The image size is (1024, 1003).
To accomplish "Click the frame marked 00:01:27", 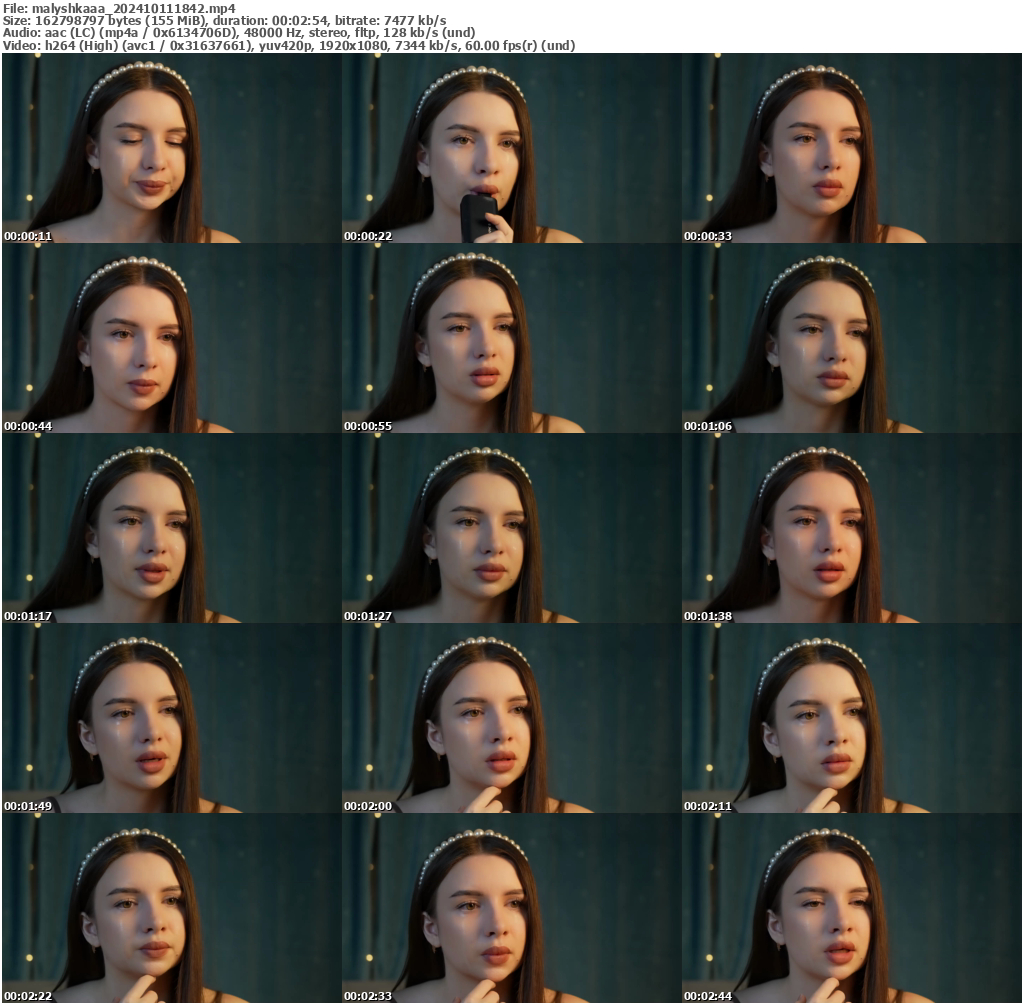I will click(x=511, y=528).
